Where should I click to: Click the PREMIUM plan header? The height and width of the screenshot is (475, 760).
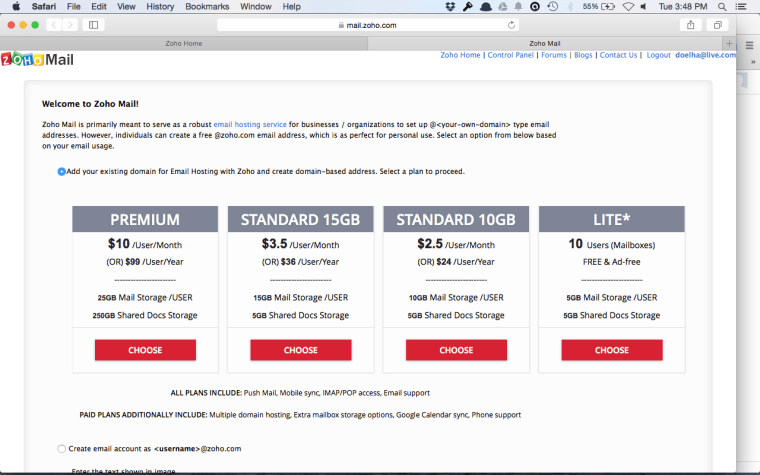click(x=145, y=219)
